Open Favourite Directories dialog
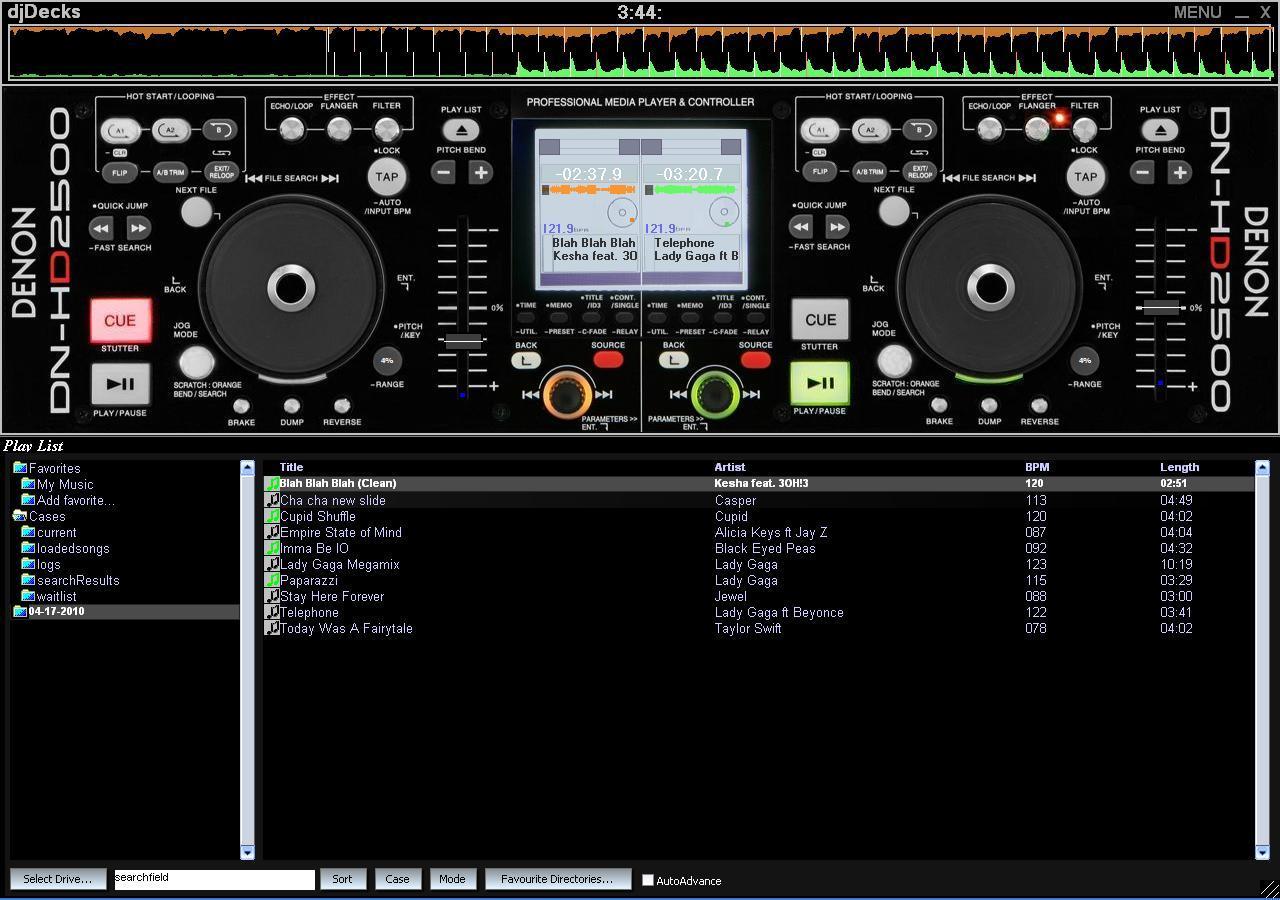 (557, 879)
